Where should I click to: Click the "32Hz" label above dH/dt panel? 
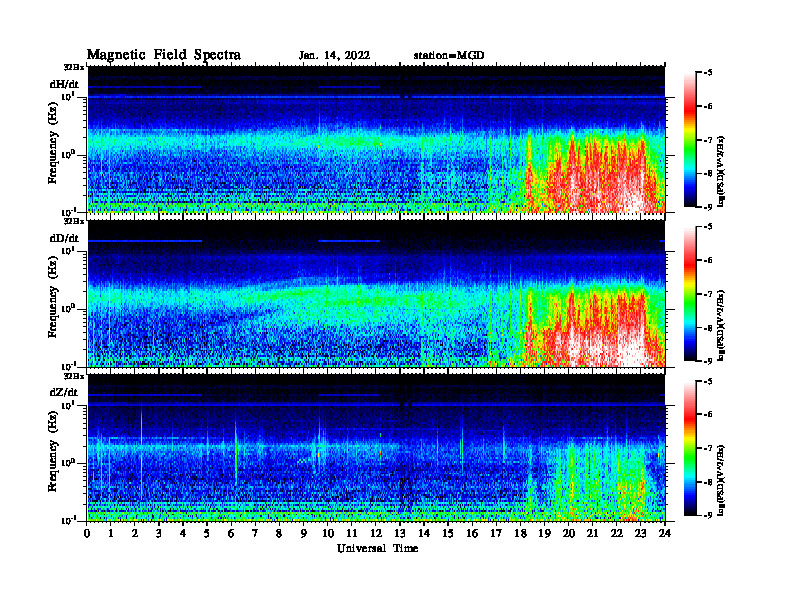[74, 67]
